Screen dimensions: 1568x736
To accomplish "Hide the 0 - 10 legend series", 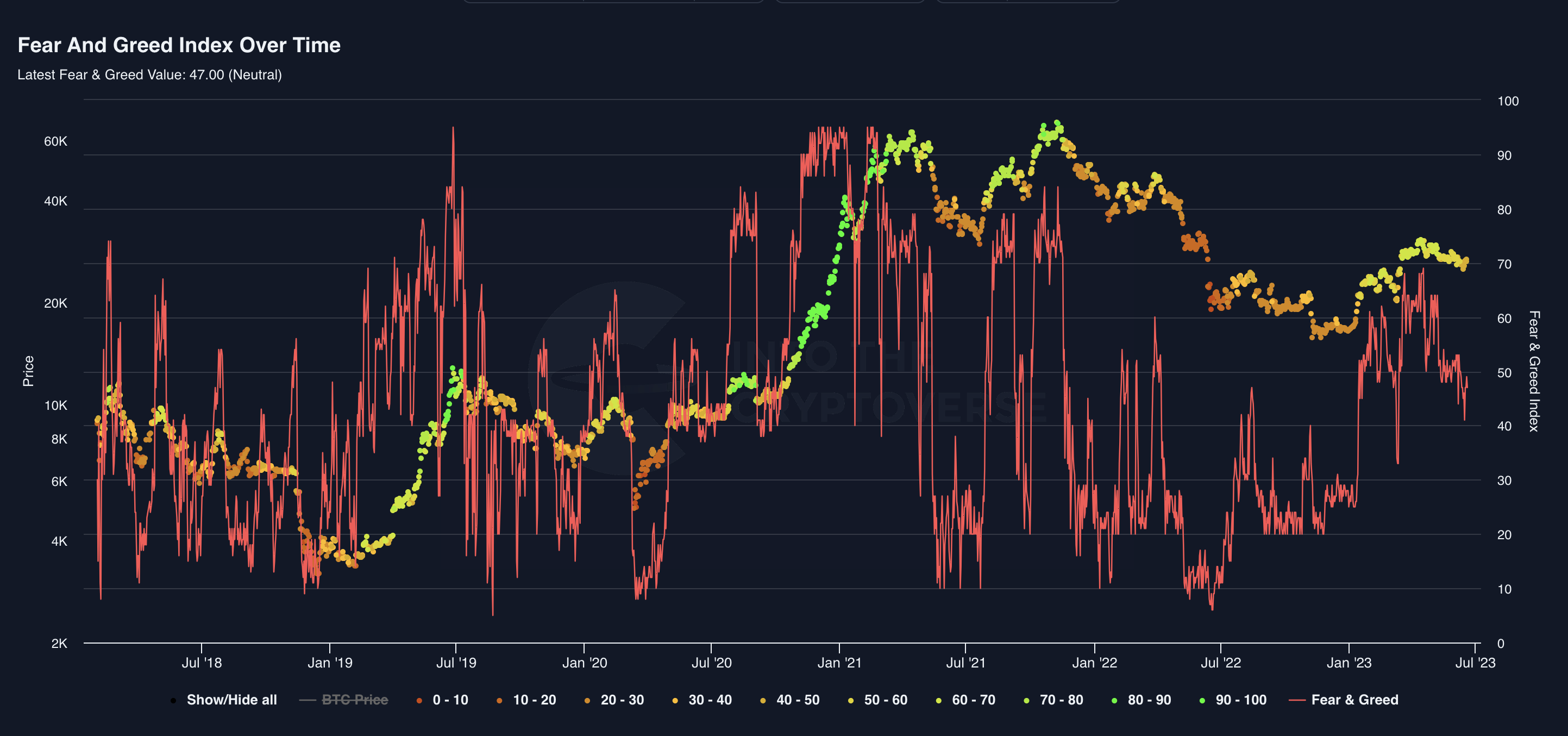I will point(450,700).
